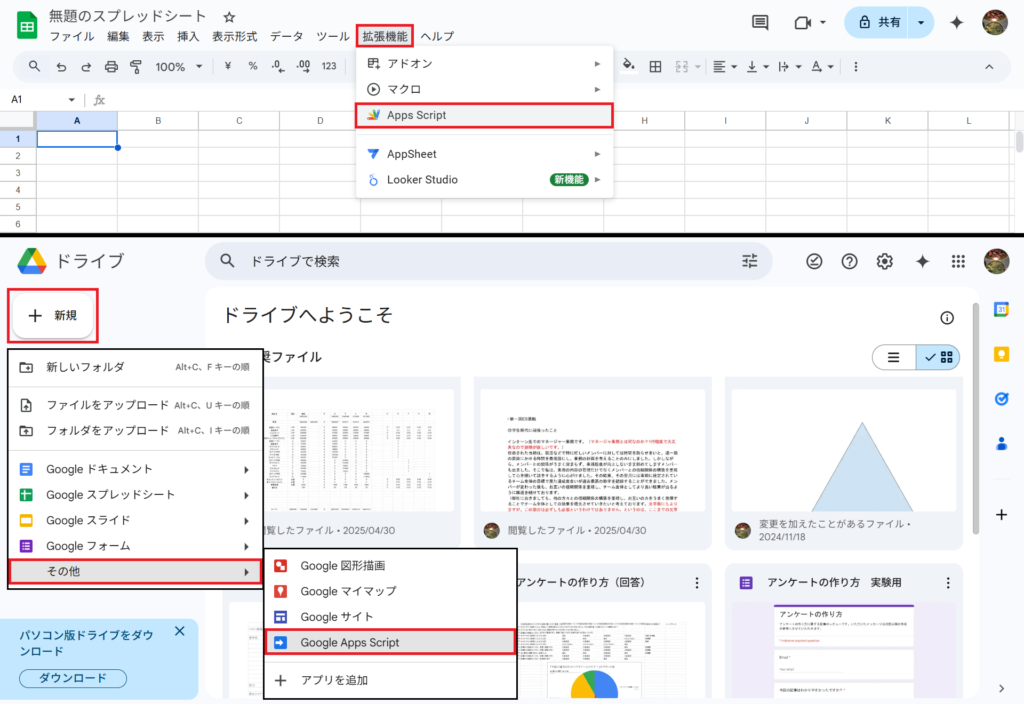Open the comment history icon in Sheets
Screen dimensions: 1024x704
[760, 23]
